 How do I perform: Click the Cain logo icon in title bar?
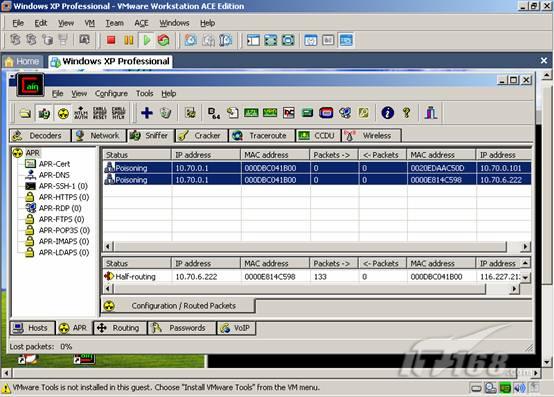(30, 85)
